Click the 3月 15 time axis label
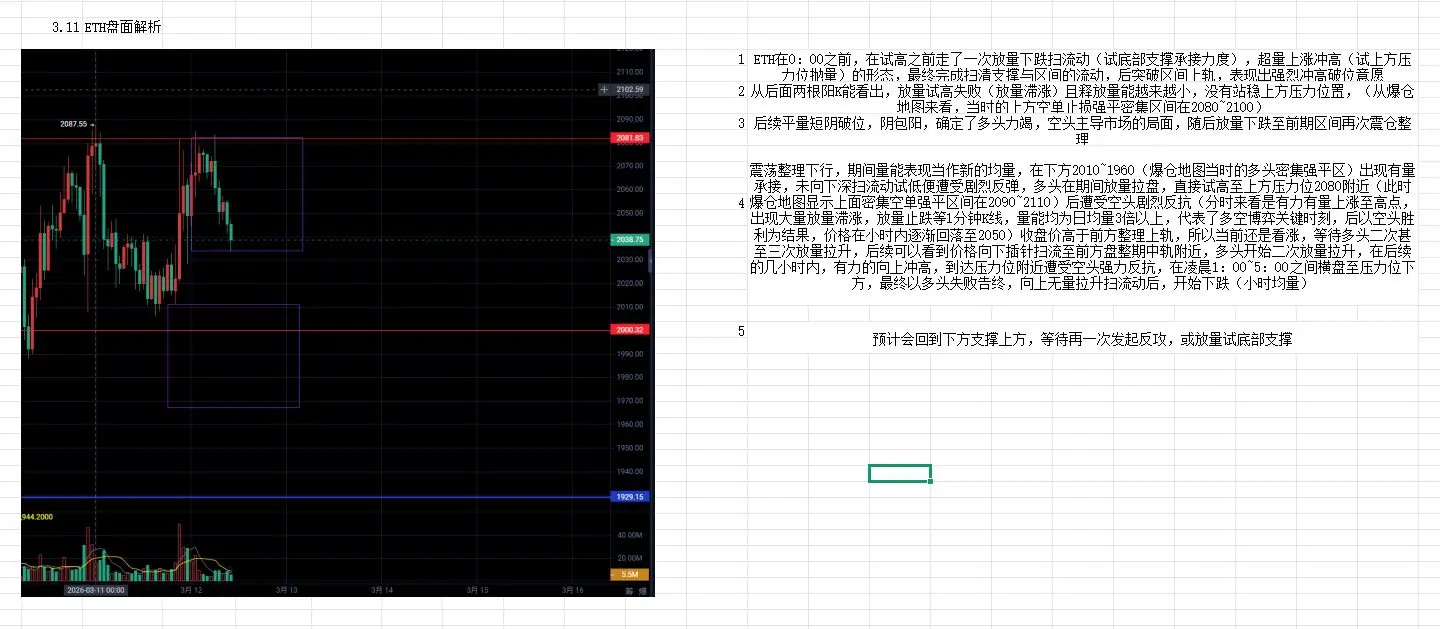Screen dimensions: 1440x629 (x=477, y=590)
